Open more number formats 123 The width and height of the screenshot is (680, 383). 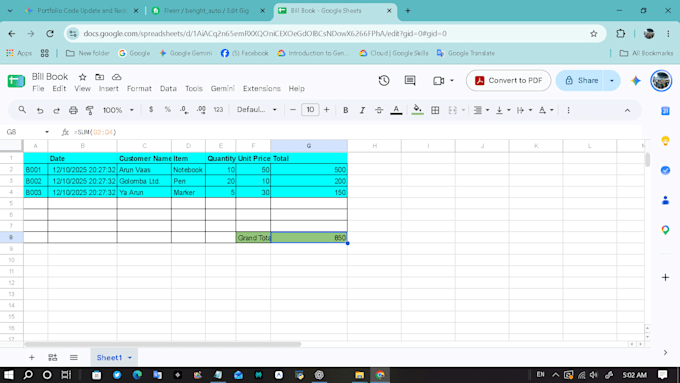coord(218,110)
